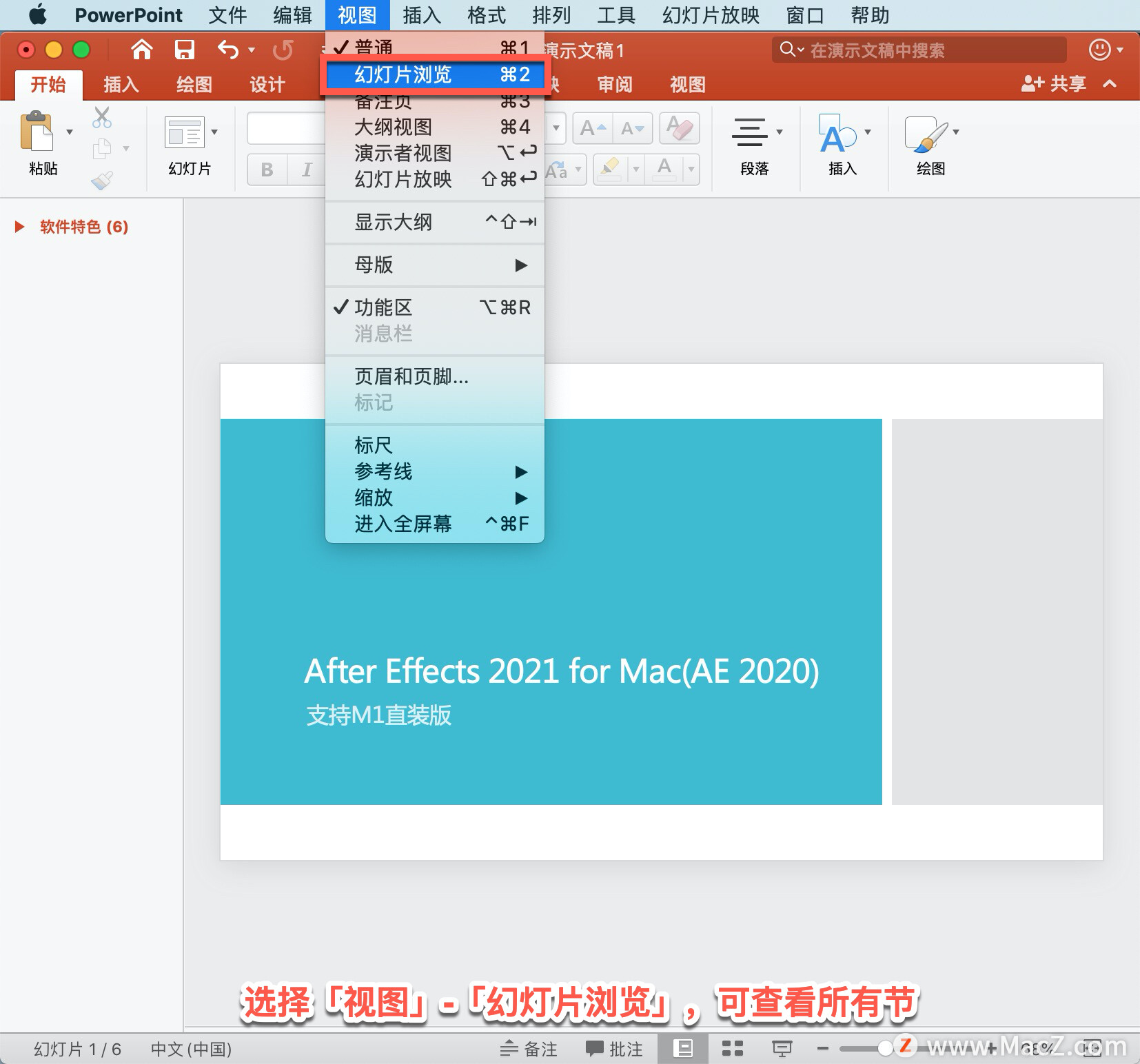Save the presentation with the disk icon
Viewport: 1140px width, 1064px height.
(184, 50)
